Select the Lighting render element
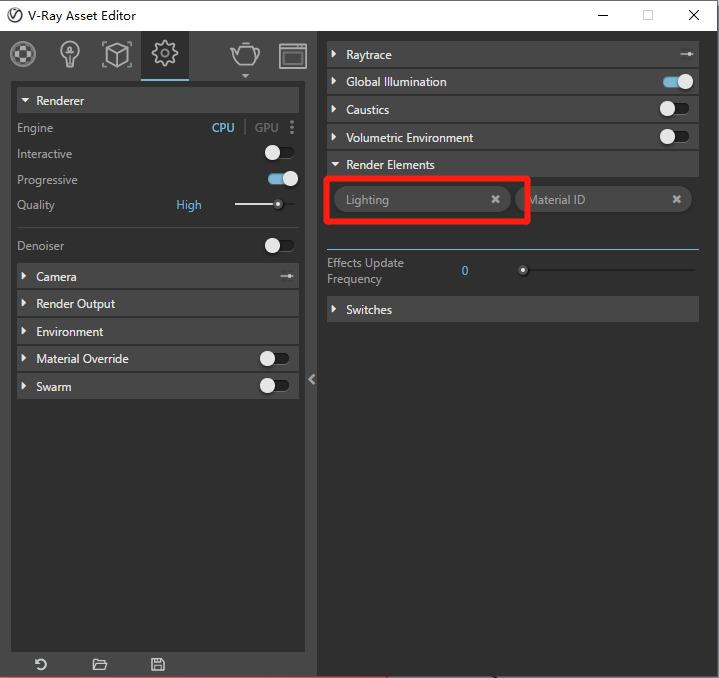The height and width of the screenshot is (678, 719). click(x=422, y=199)
